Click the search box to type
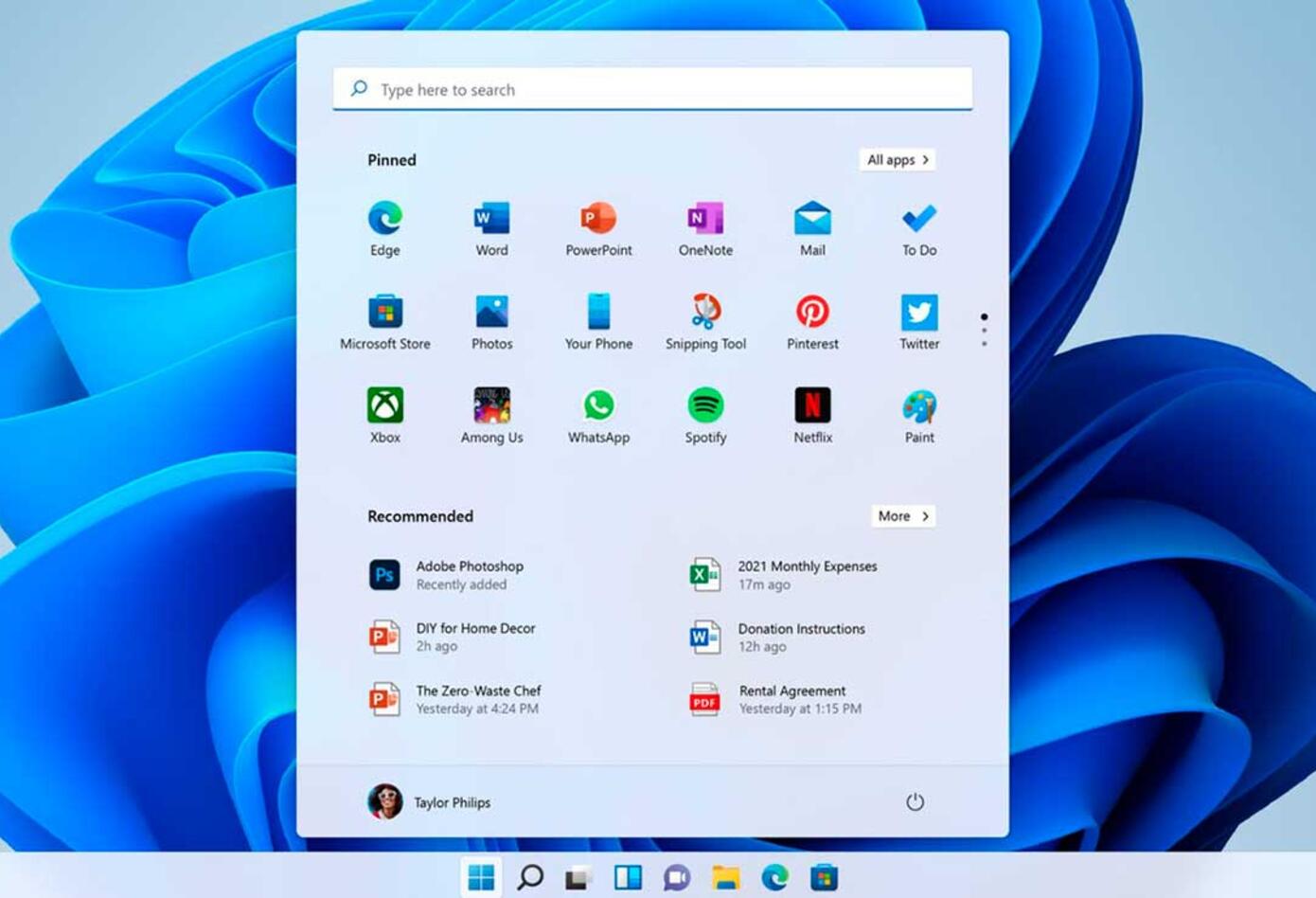1316x898 pixels. tap(652, 89)
